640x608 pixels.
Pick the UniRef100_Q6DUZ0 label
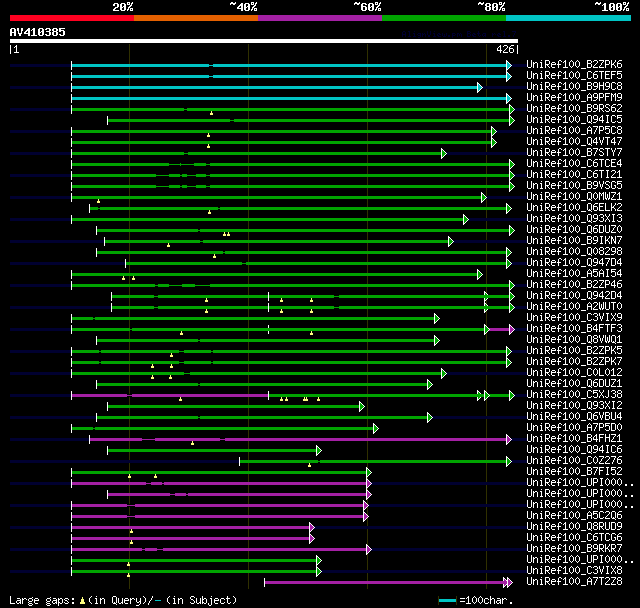tap(574, 230)
